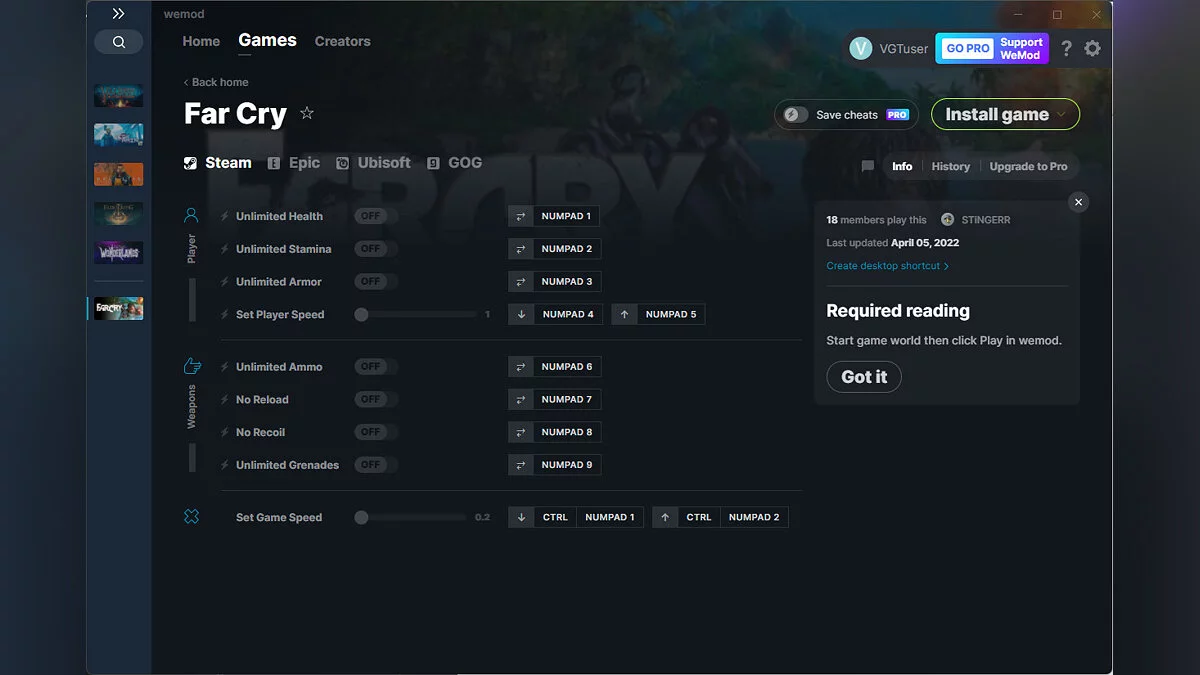Click the VGTuser avatar icon

[861, 48]
